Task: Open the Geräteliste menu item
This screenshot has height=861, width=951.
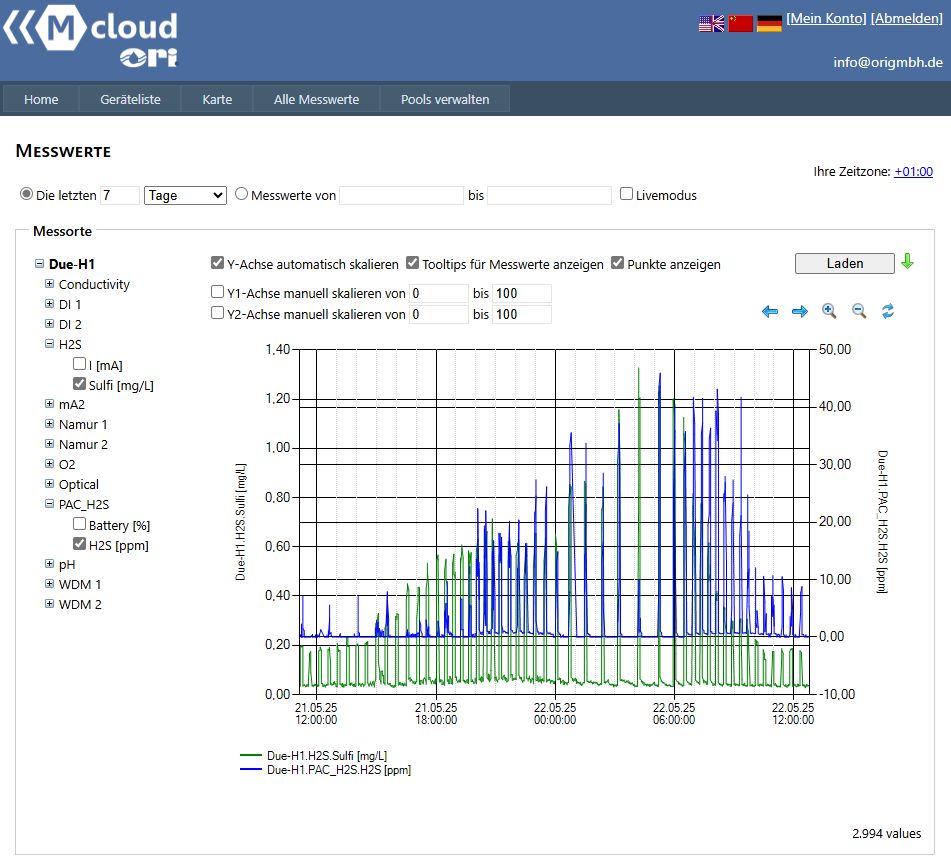Action: [x=130, y=99]
